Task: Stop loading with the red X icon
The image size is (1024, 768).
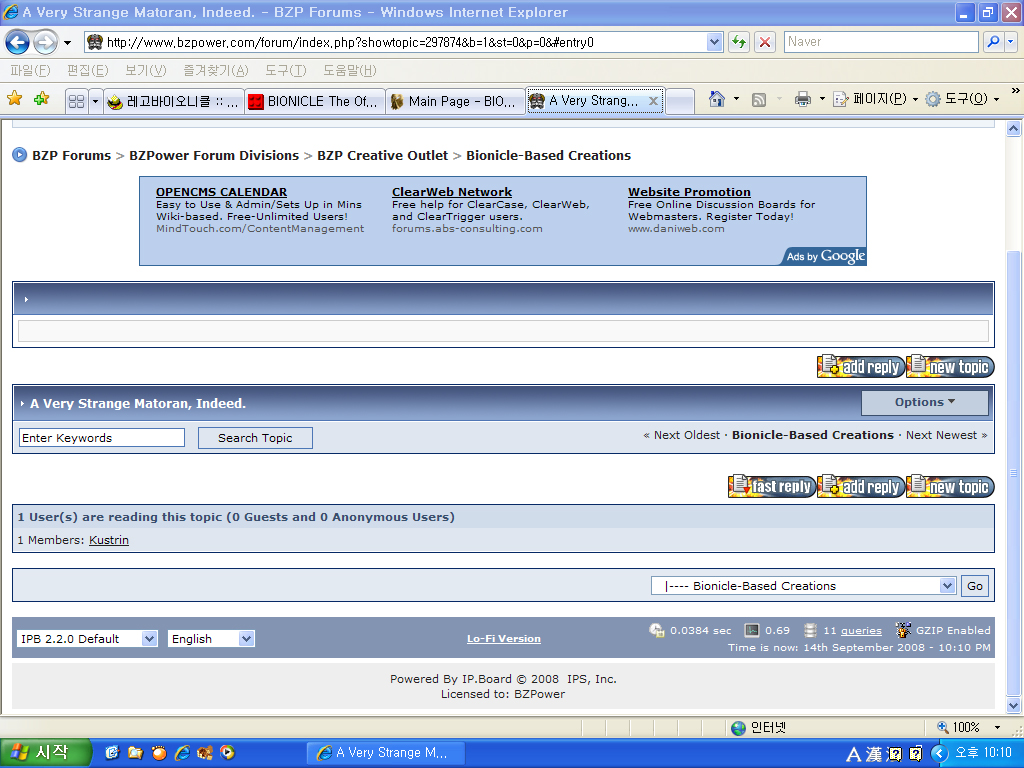Action: 765,42
